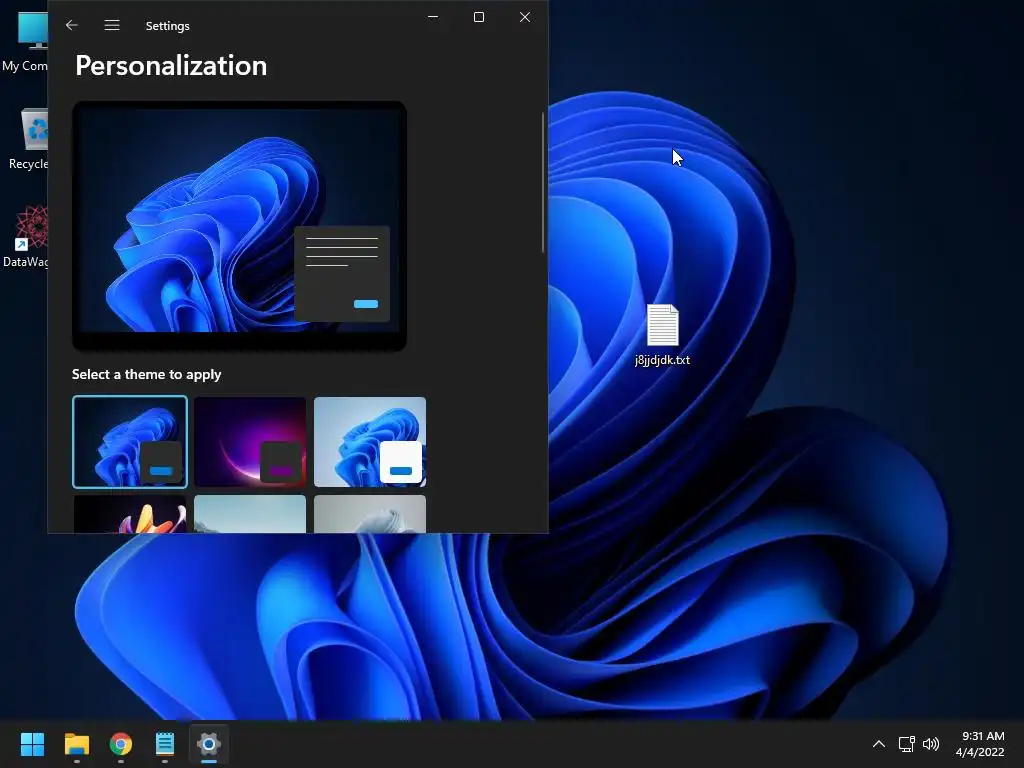Click the Settings gear taskbar icon
The width and height of the screenshot is (1024, 768).
(209, 744)
